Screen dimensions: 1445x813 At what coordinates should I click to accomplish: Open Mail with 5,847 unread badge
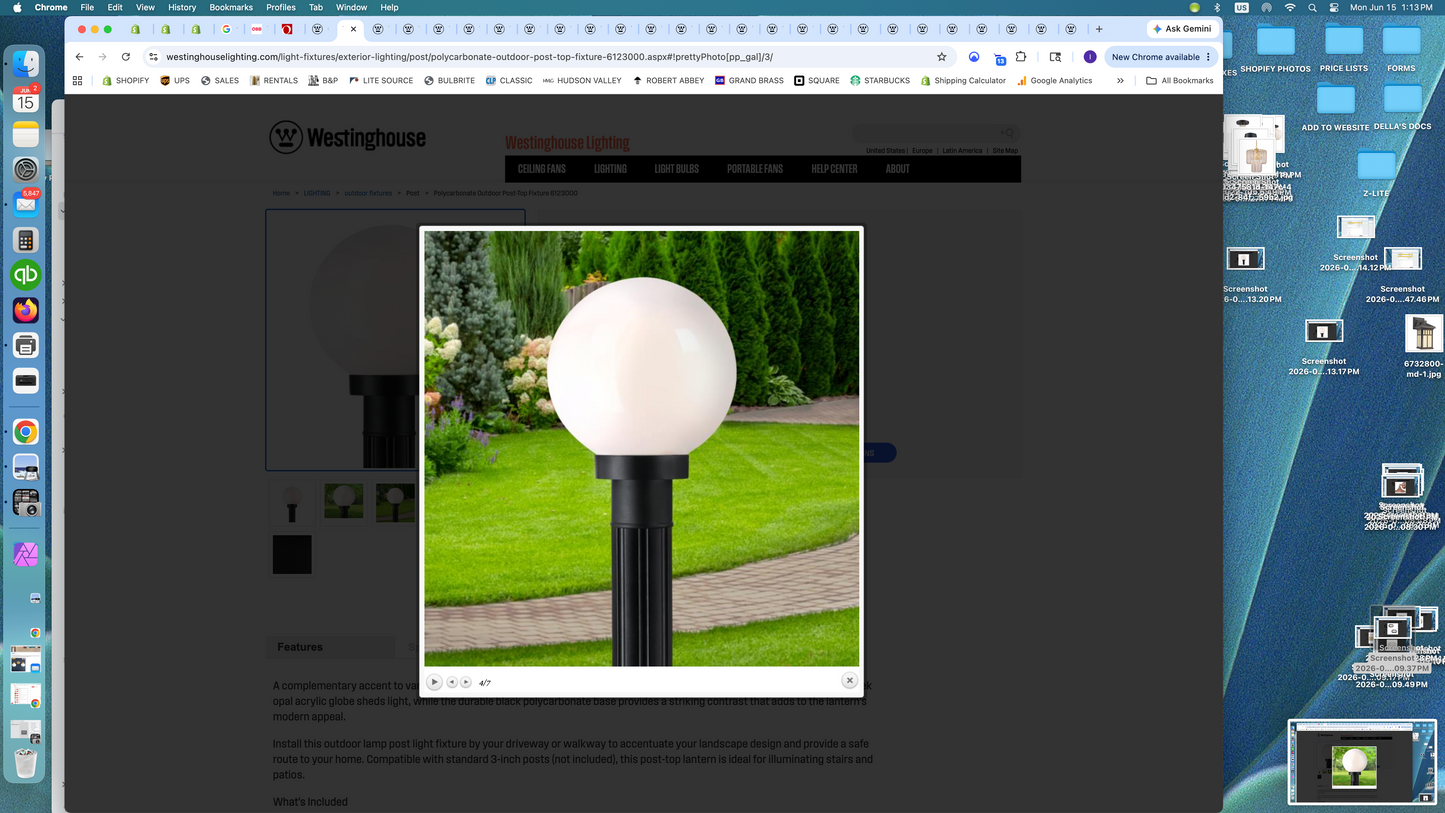[x=26, y=204]
